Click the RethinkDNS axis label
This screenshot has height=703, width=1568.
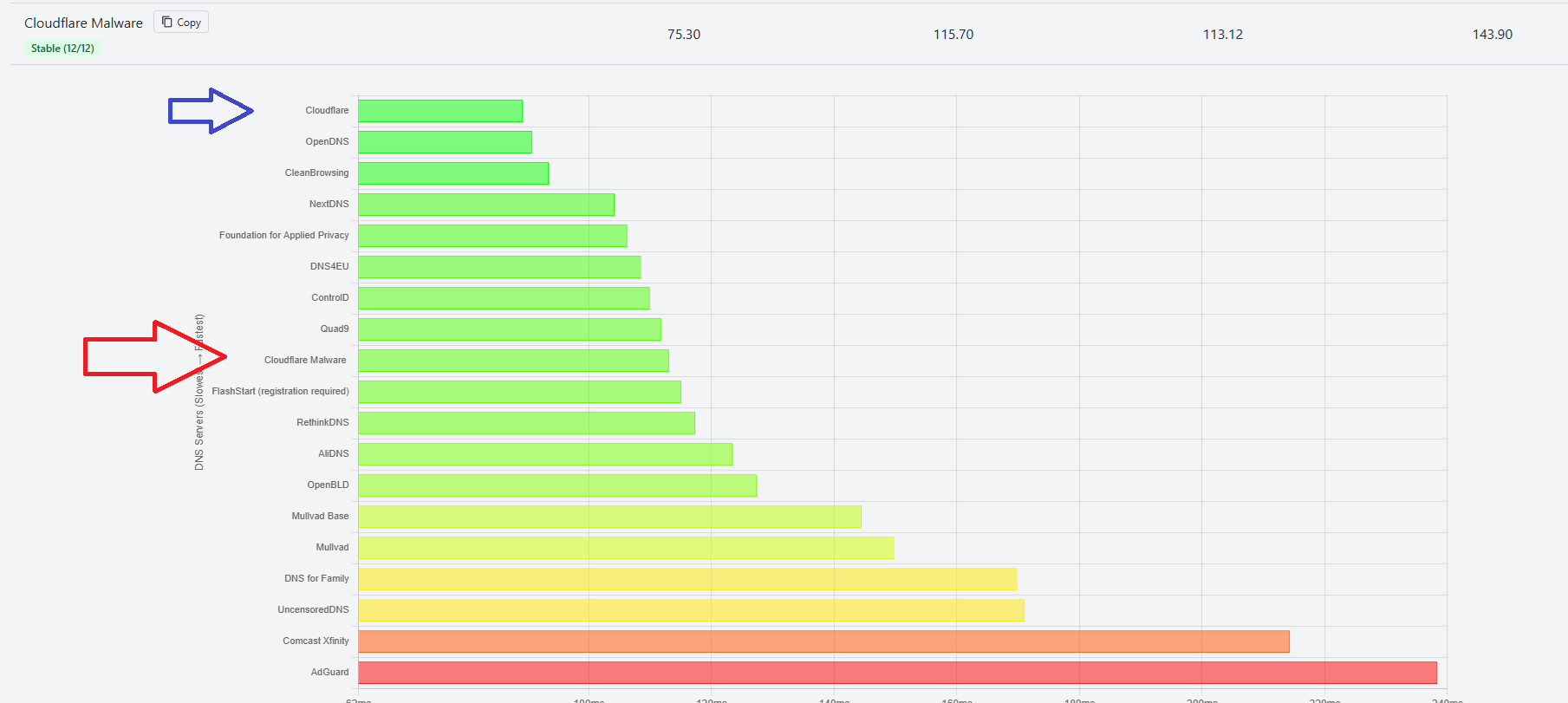pos(322,423)
